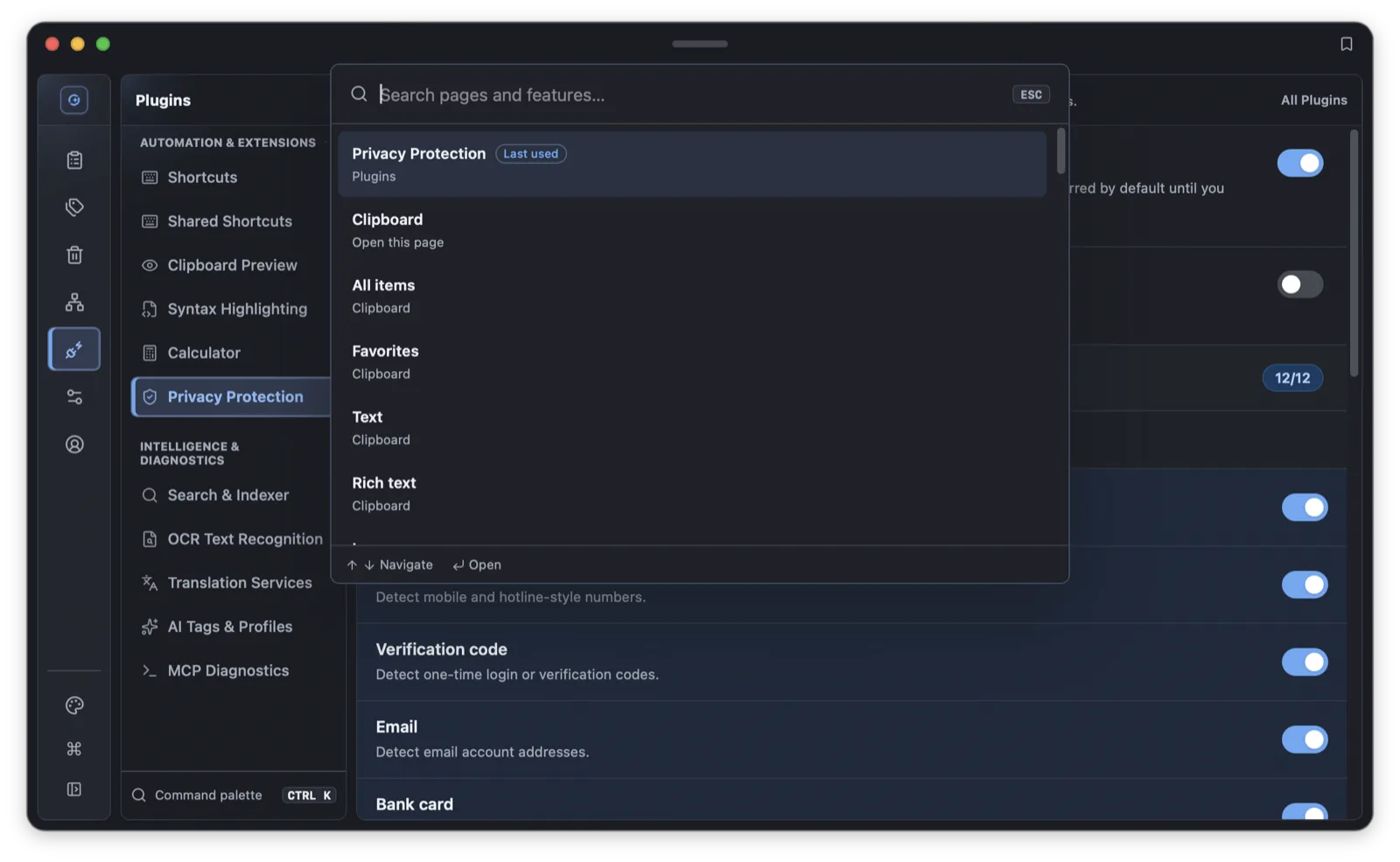Open the trash icon in the left rail
This screenshot has width=1400, height=862.
pyautogui.click(x=74, y=255)
